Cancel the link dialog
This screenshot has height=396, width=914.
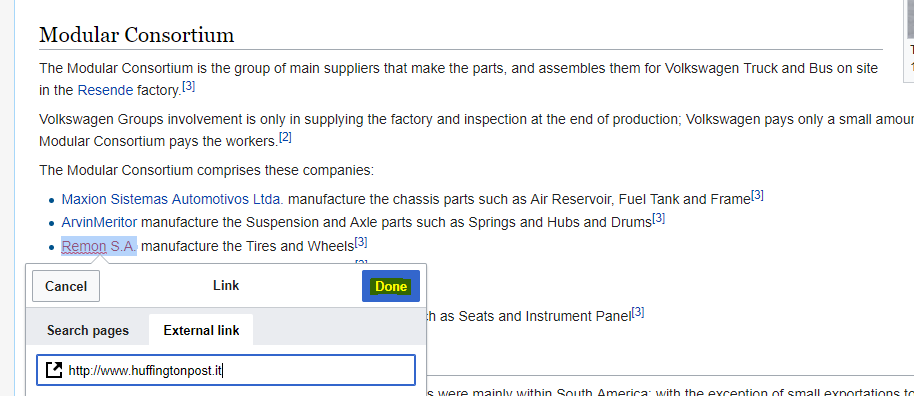[x=66, y=286]
